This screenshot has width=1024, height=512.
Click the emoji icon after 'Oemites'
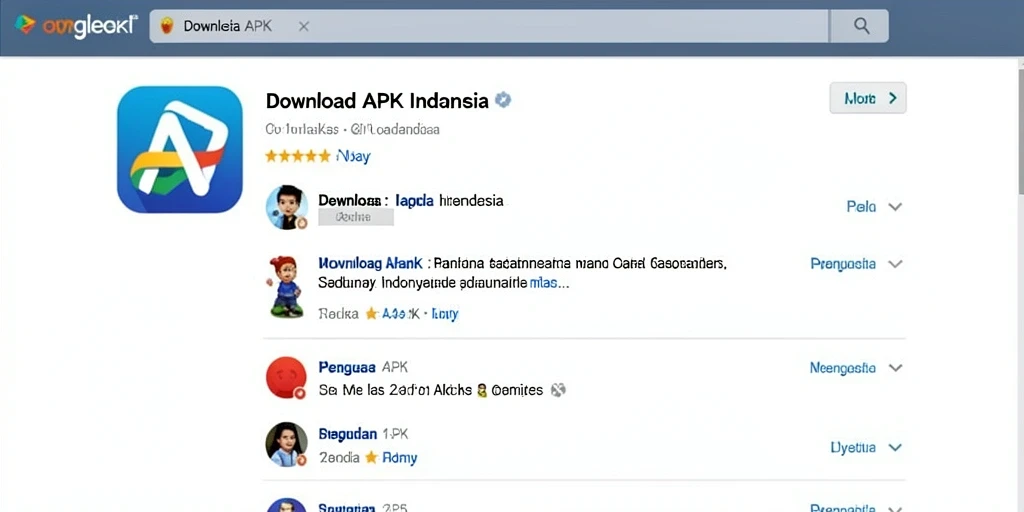(x=558, y=391)
